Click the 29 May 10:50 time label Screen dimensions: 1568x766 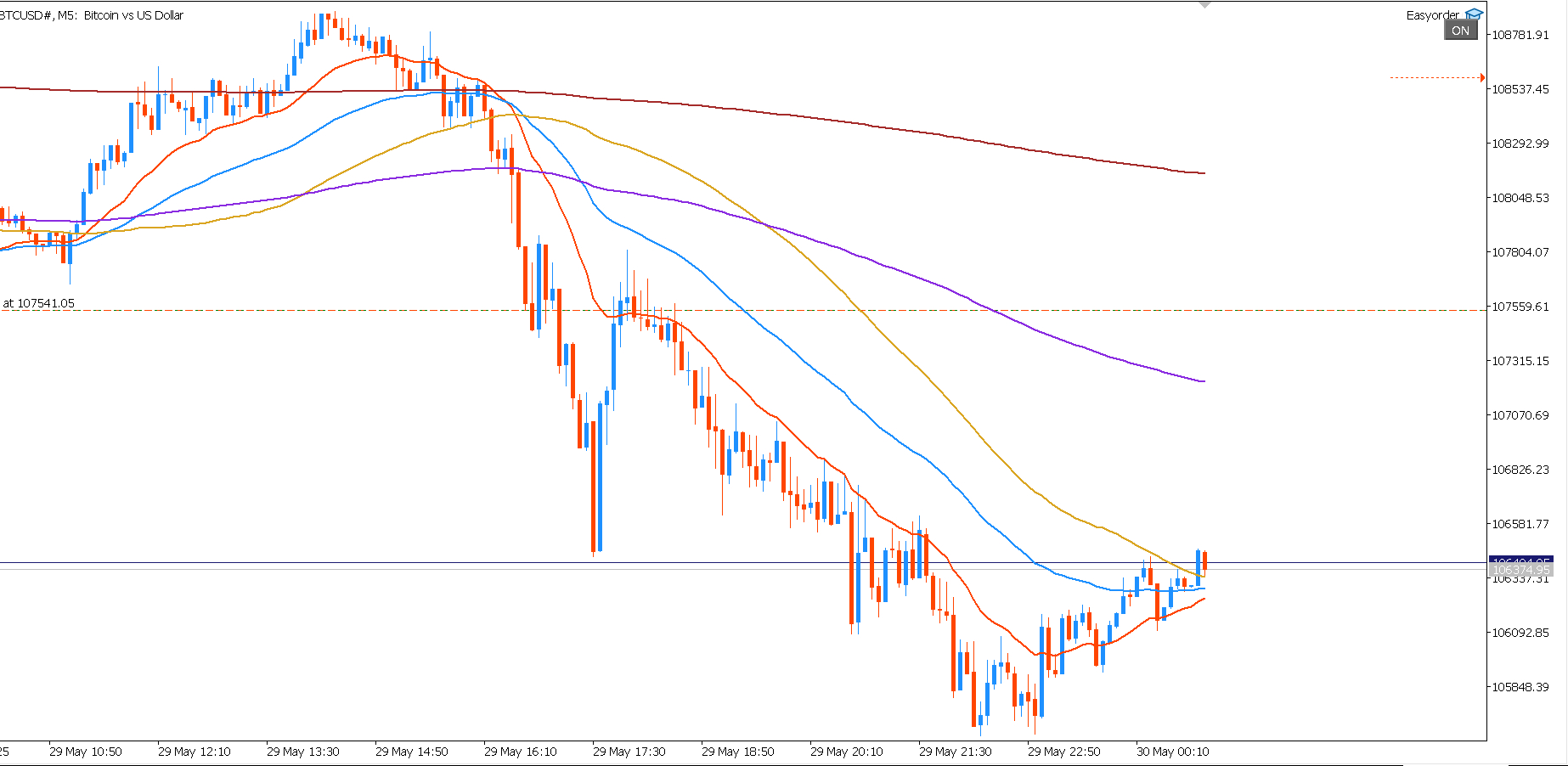click(86, 752)
